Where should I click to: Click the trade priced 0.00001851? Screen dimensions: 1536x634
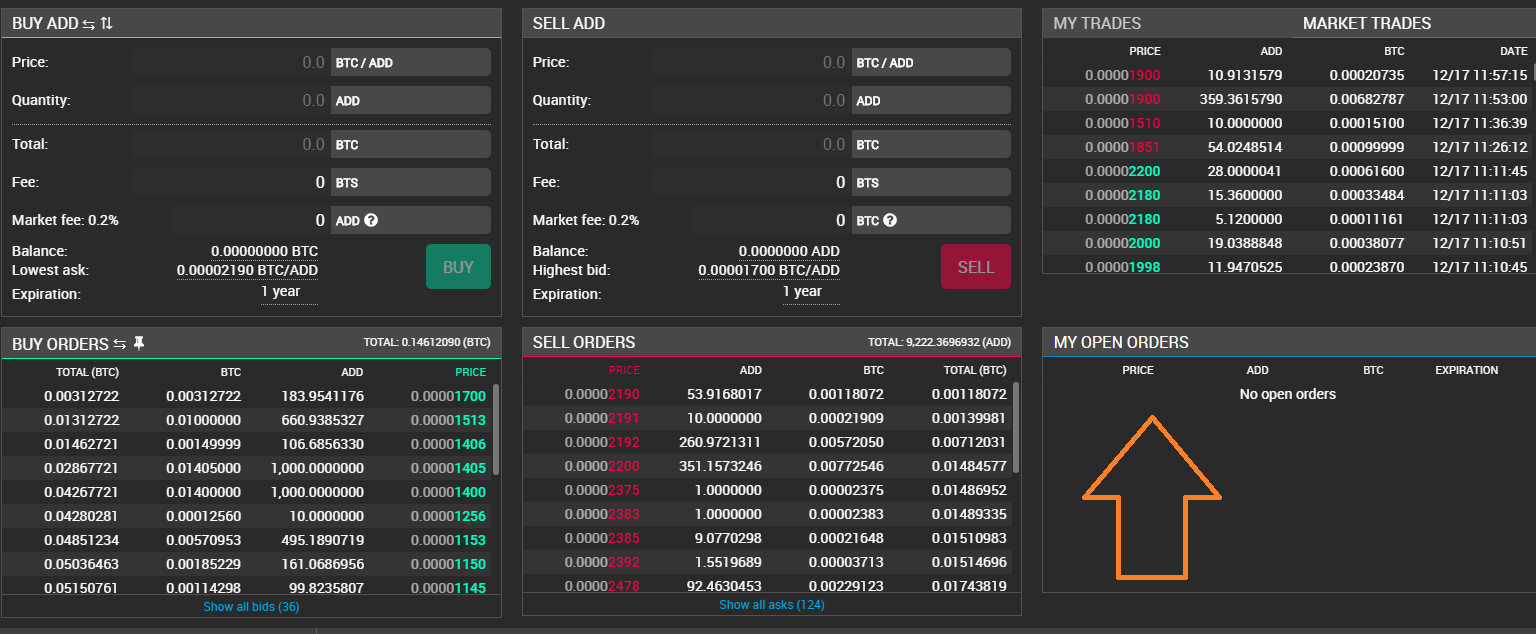[x=1289, y=147]
